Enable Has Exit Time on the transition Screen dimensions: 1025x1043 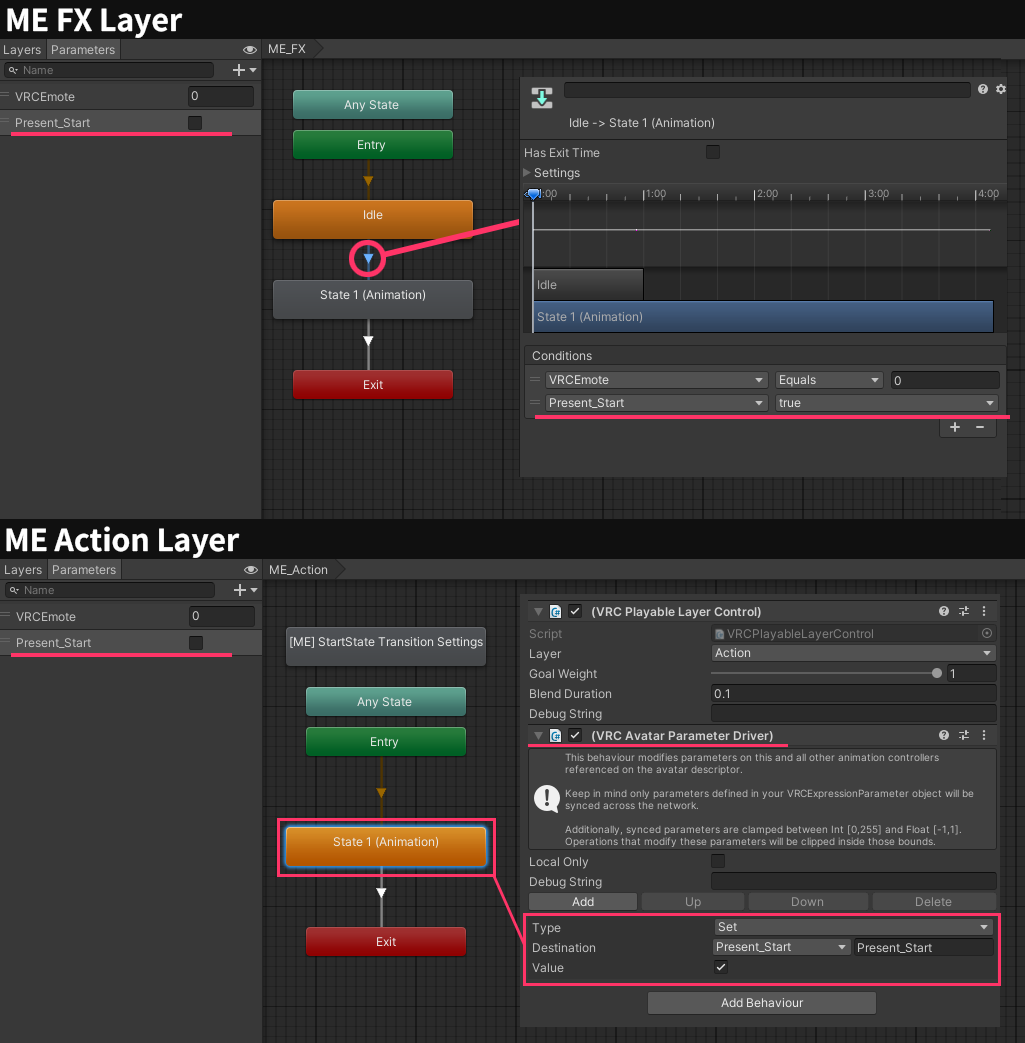click(713, 152)
